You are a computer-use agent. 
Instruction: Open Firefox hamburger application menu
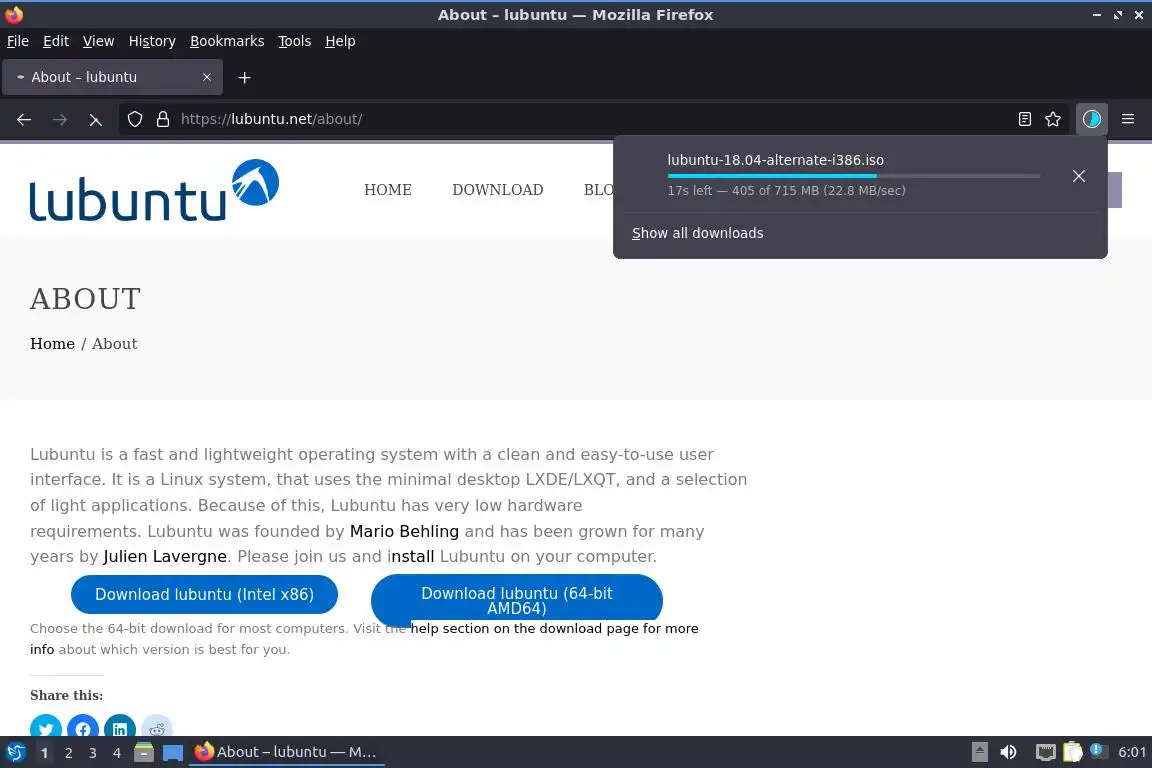coord(1128,119)
